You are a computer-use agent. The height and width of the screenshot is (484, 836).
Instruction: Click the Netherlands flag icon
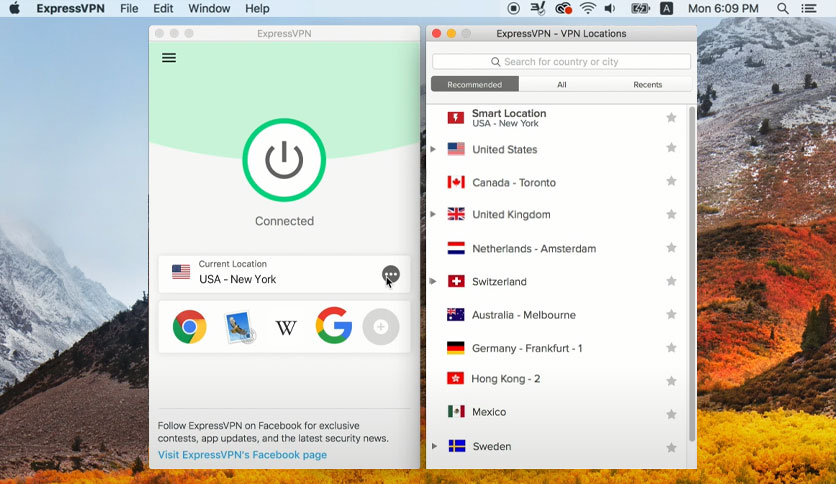pyautogui.click(x=456, y=248)
